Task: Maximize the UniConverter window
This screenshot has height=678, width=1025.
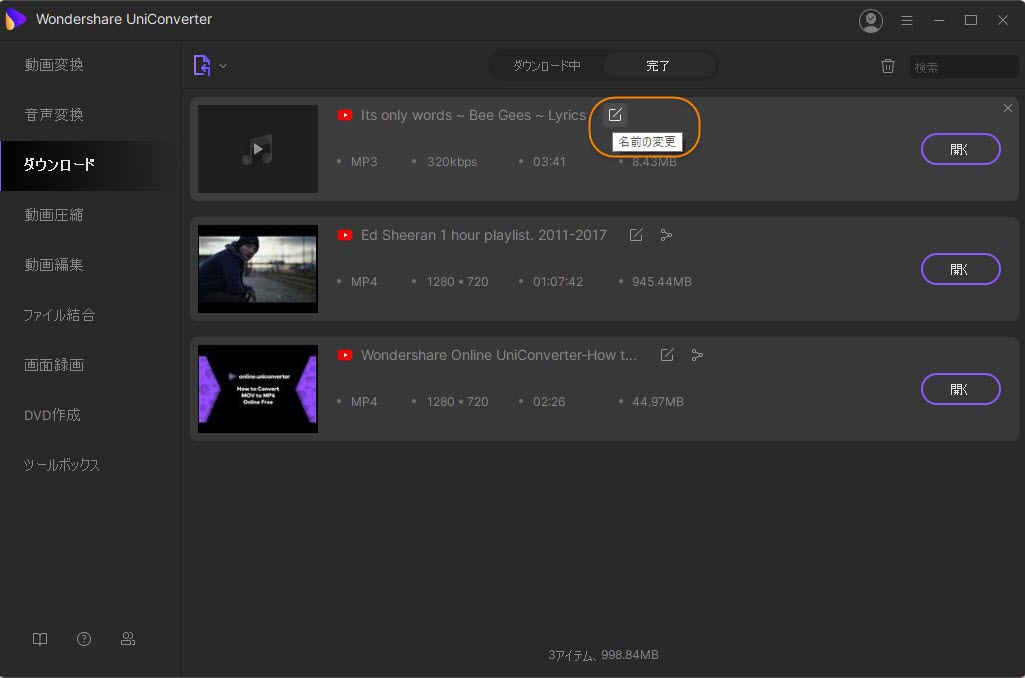Action: click(971, 20)
